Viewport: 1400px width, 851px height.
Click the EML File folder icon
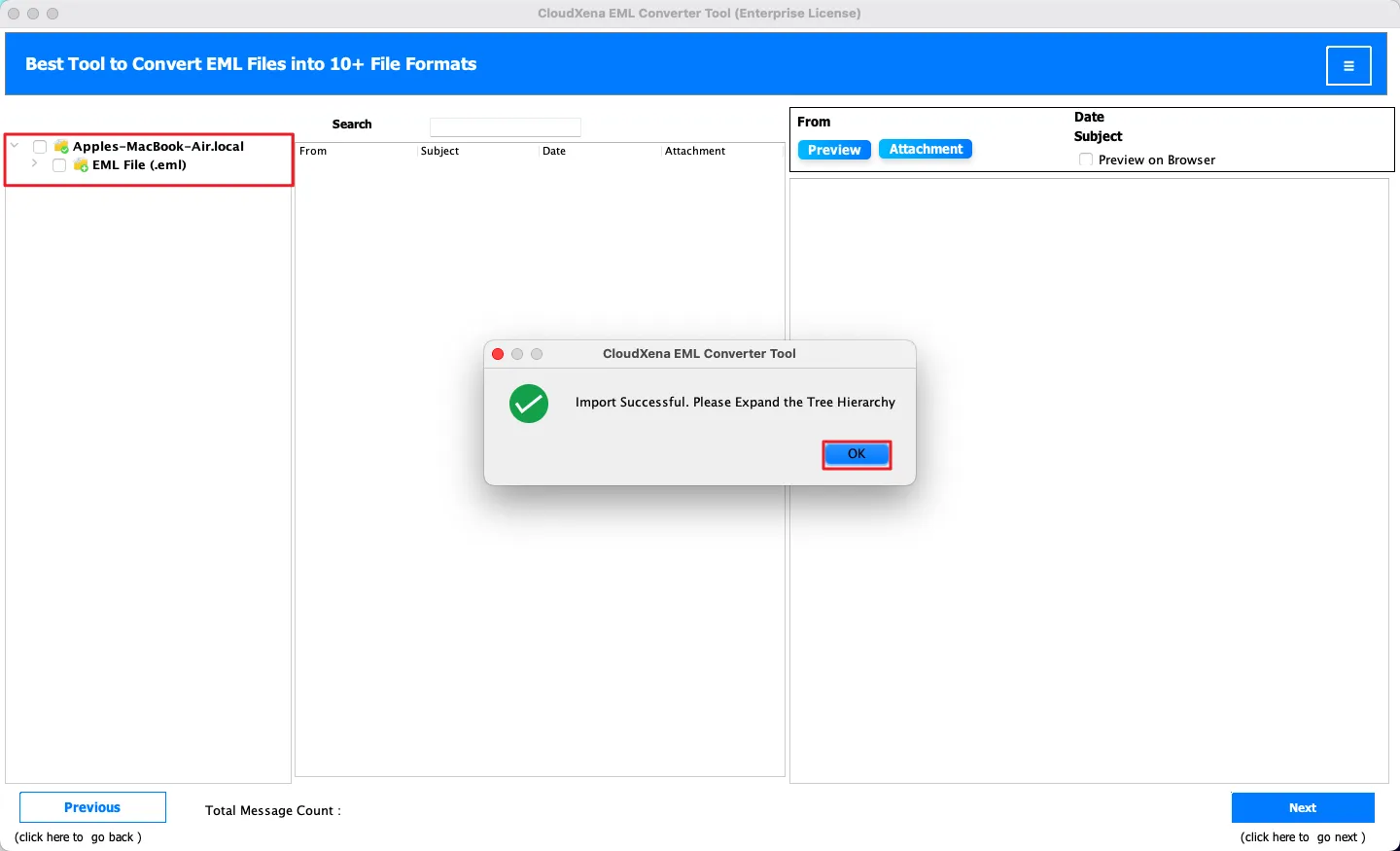[81, 165]
